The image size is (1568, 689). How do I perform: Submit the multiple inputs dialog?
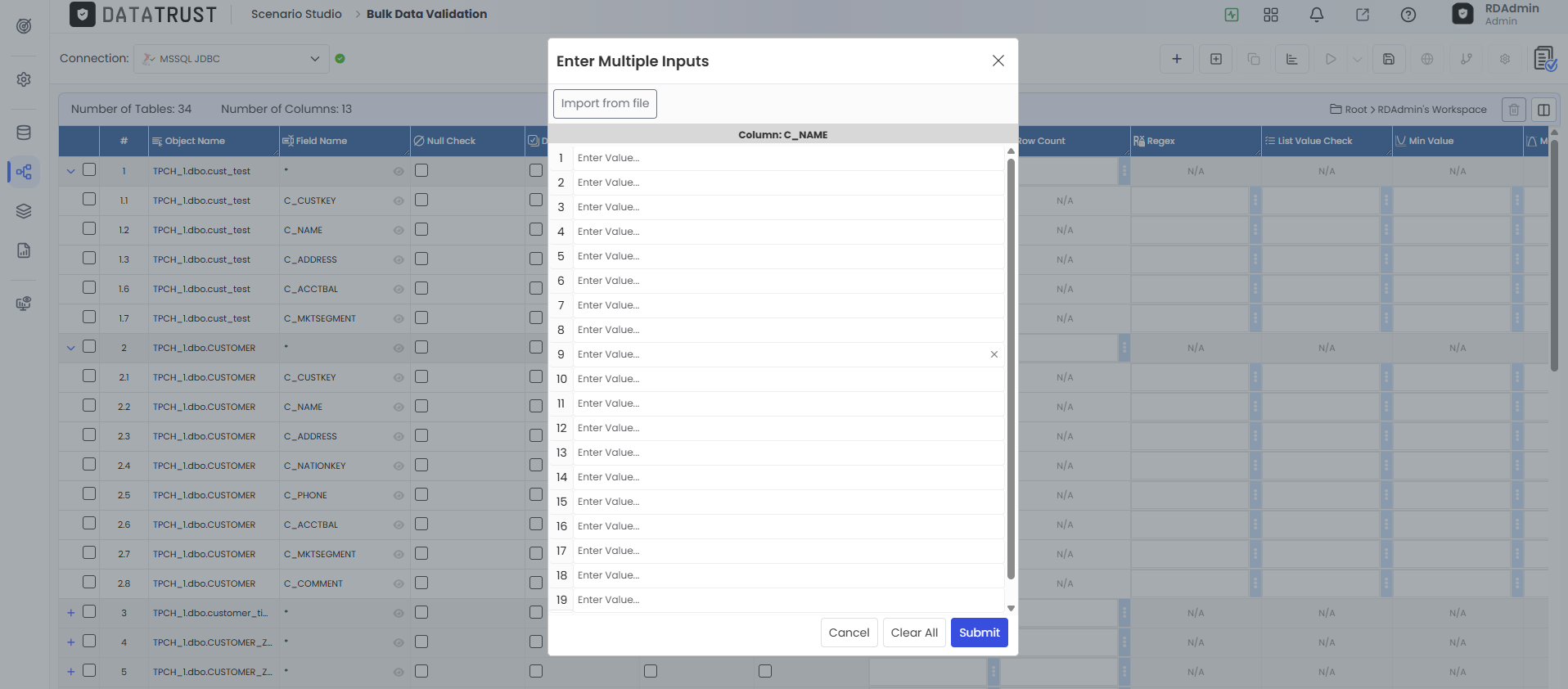980,633
